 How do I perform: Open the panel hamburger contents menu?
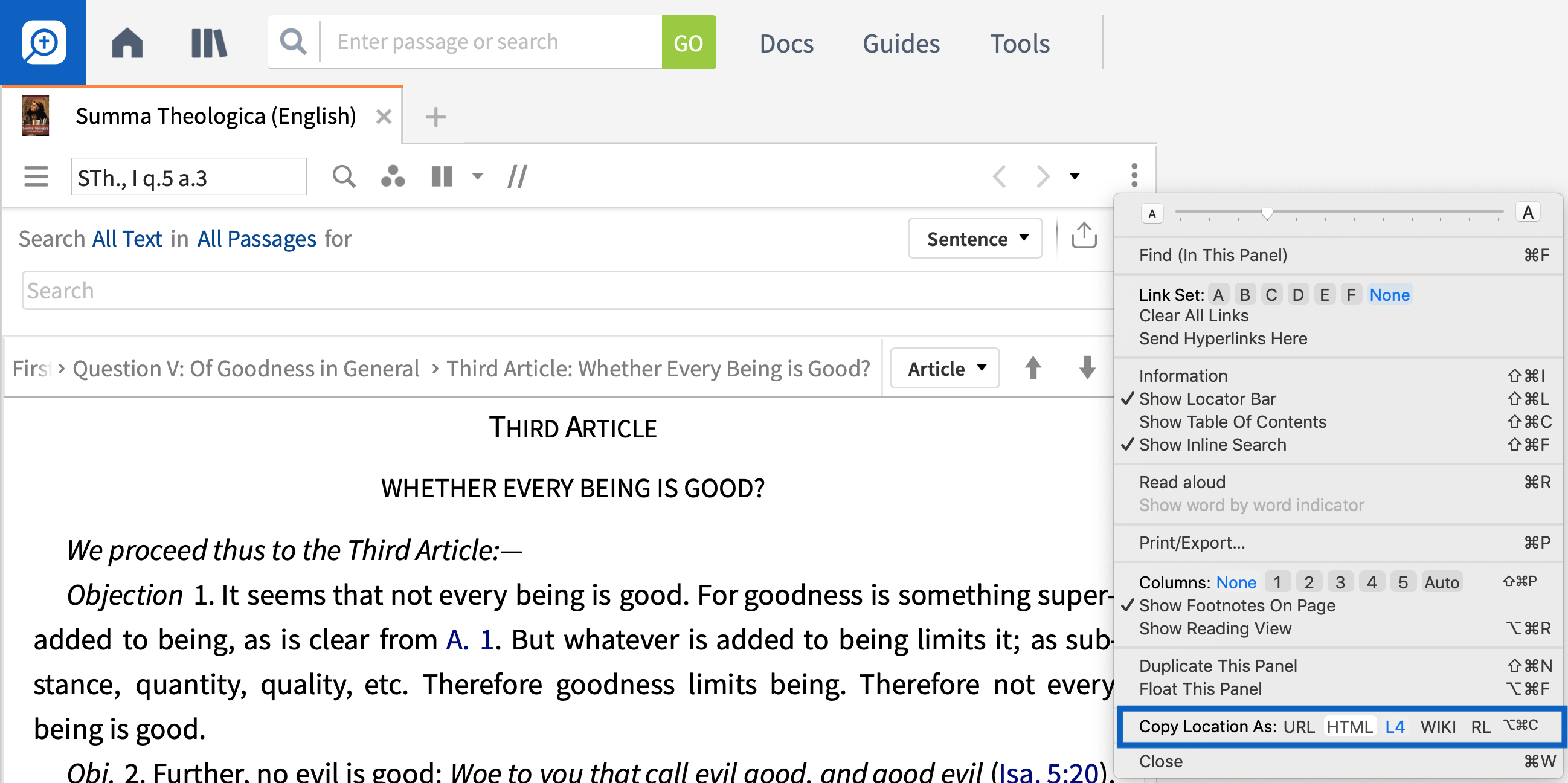pyautogui.click(x=36, y=176)
